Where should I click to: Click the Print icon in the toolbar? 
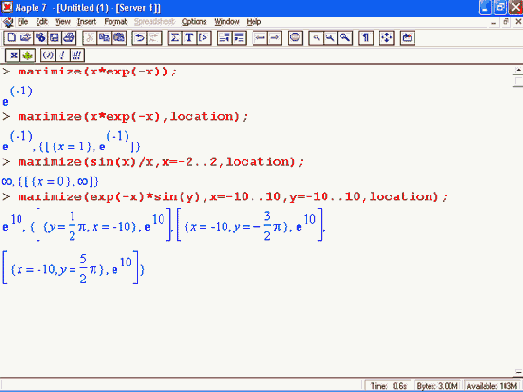pyautogui.click(x=69, y=38)
